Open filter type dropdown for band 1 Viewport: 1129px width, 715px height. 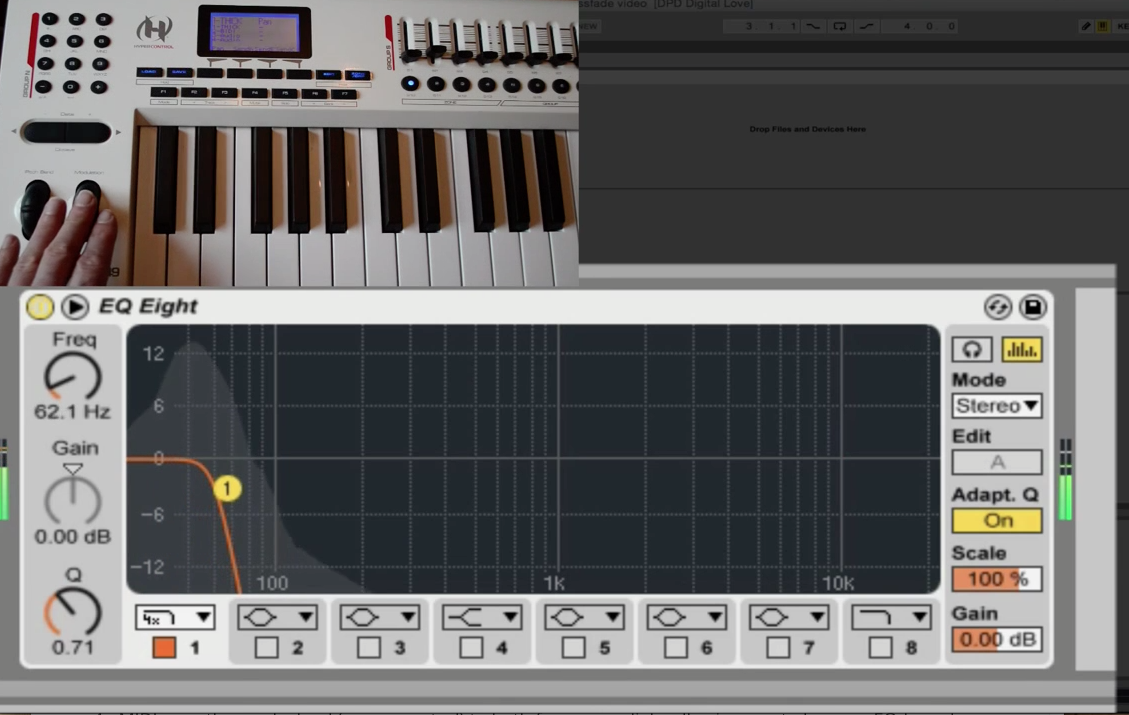click(175, 618)
